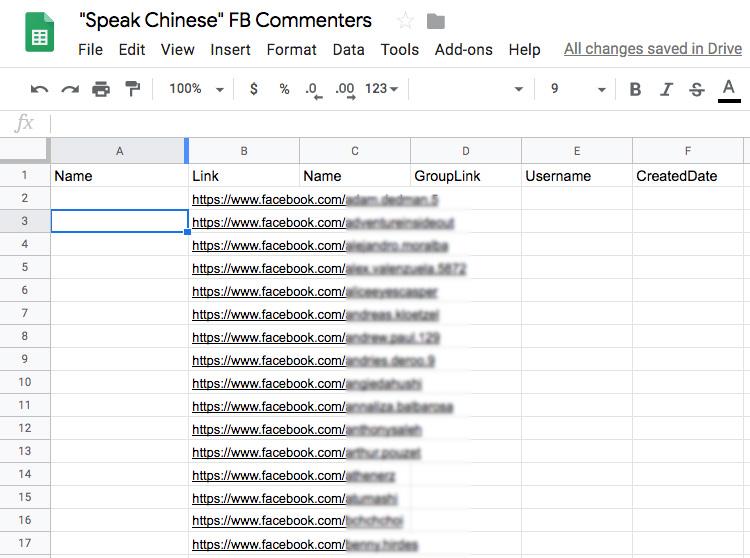Open the File menu
Screen dimensions: 750x558
pyautogui.click(x=90, y=50)
